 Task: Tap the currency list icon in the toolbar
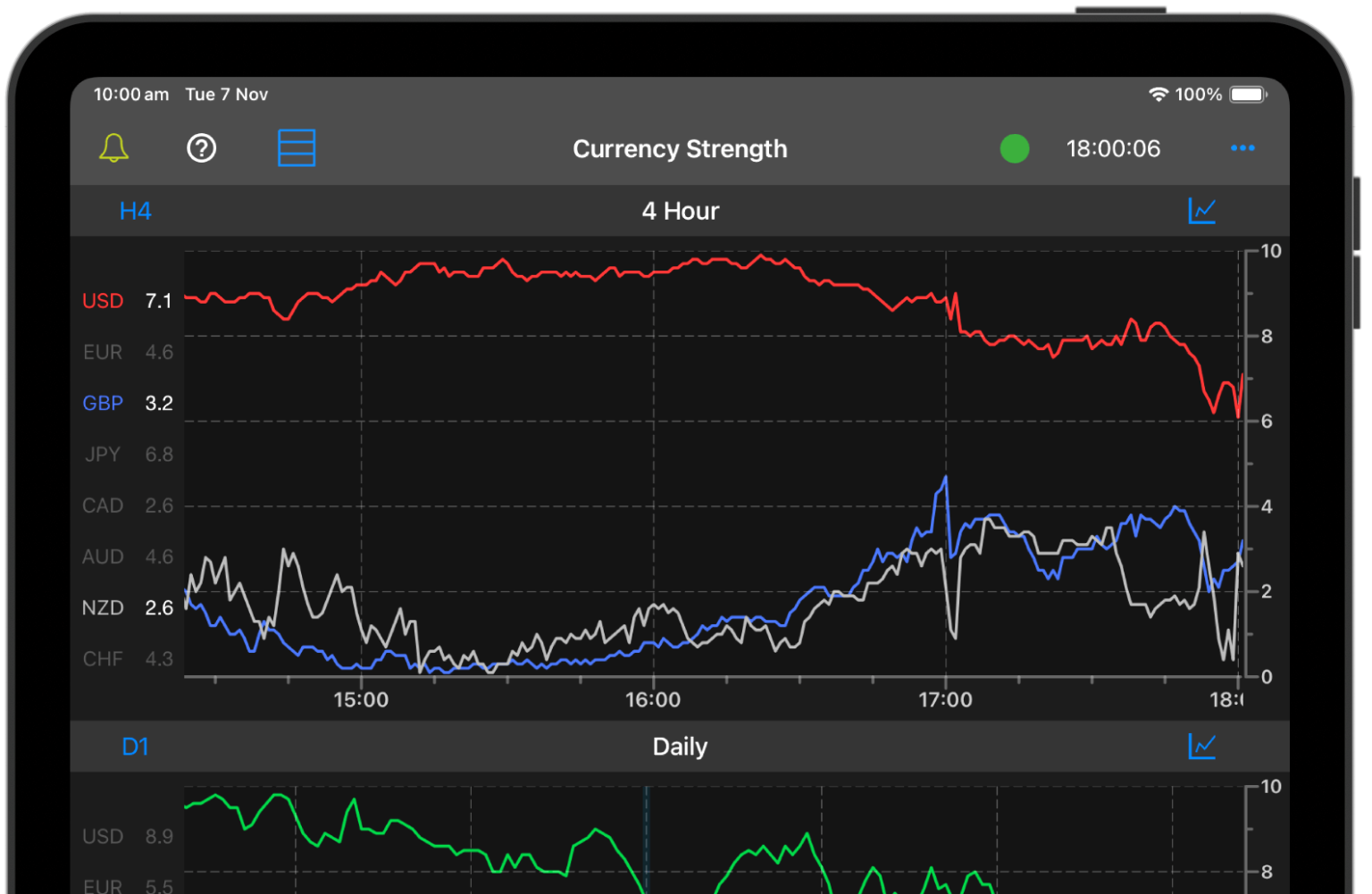297,148
